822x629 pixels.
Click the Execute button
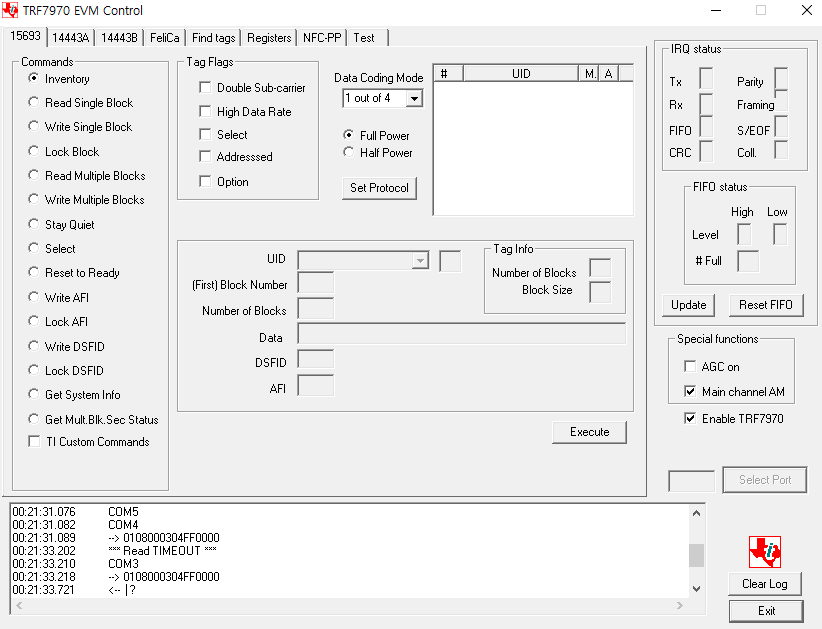589,432
